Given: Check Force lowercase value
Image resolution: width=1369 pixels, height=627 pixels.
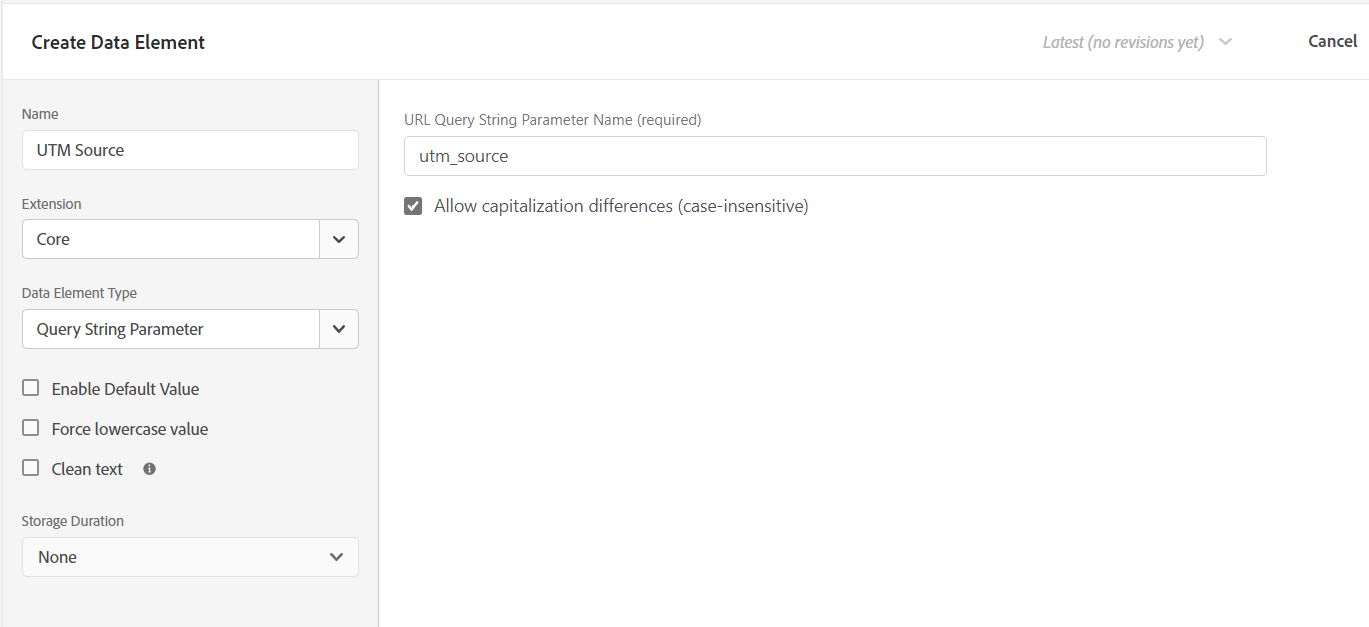Looking at the screenshot, I should pyautogui.click(x=30, y=428).
